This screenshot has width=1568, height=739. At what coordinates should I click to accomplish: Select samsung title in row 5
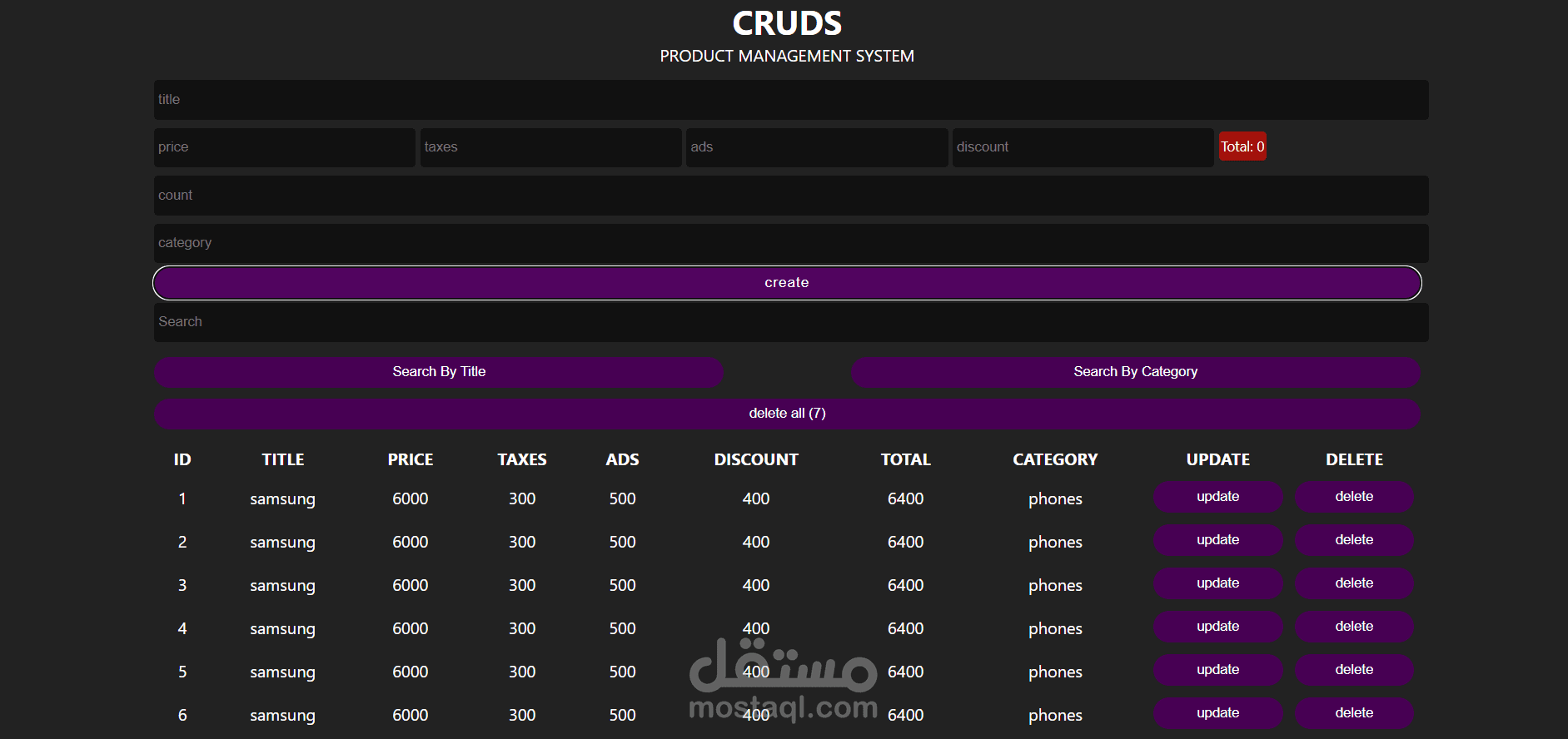pos(283,672)
